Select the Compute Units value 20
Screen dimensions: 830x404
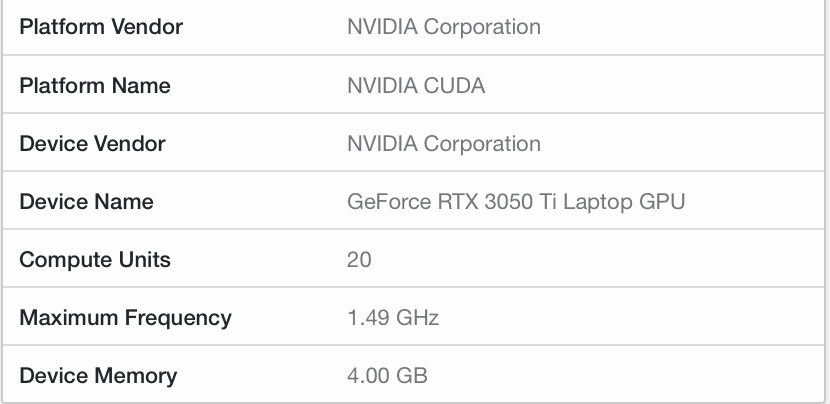359,260
